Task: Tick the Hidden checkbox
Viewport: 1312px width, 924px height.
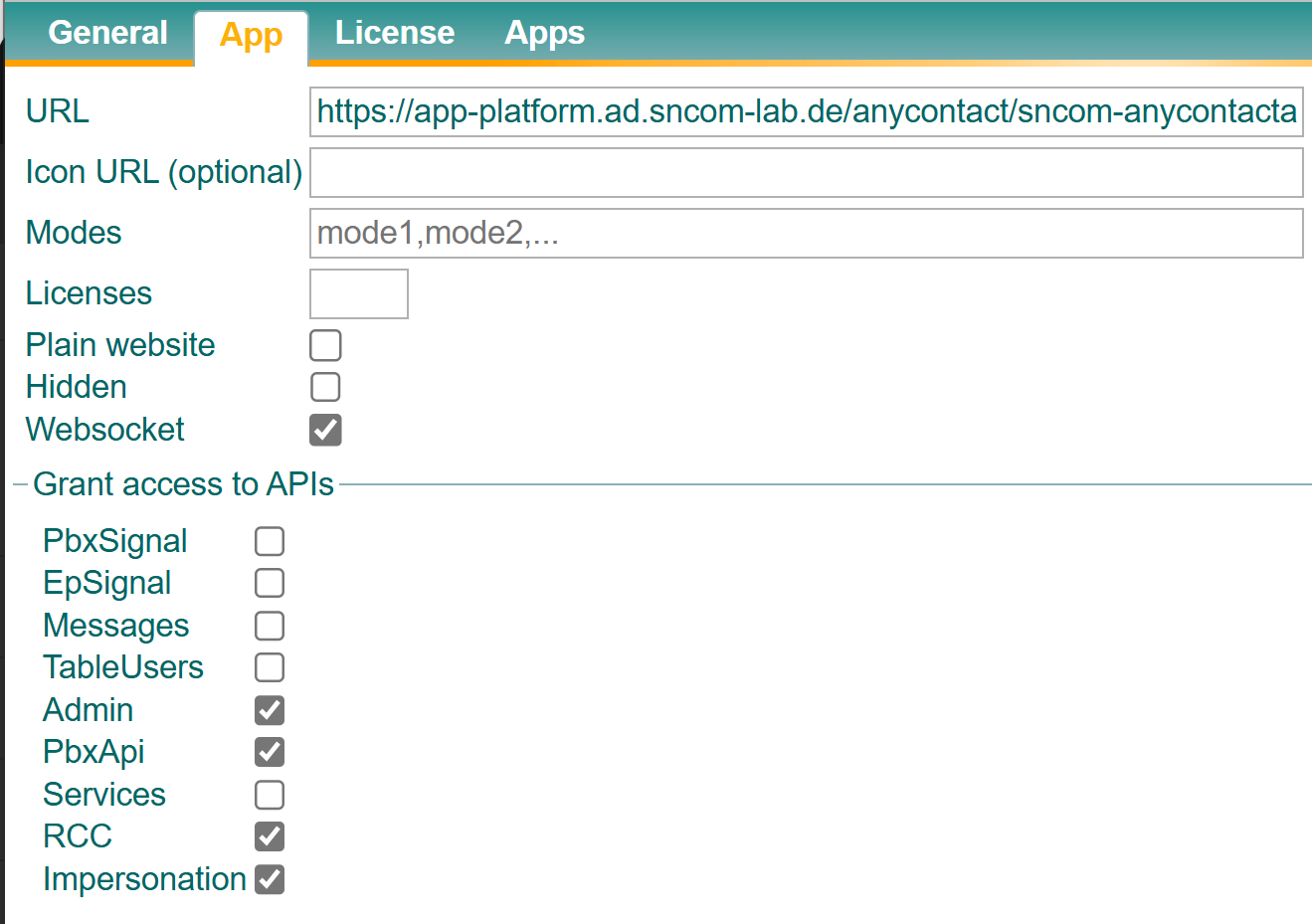Action: (x=325, y=387)
